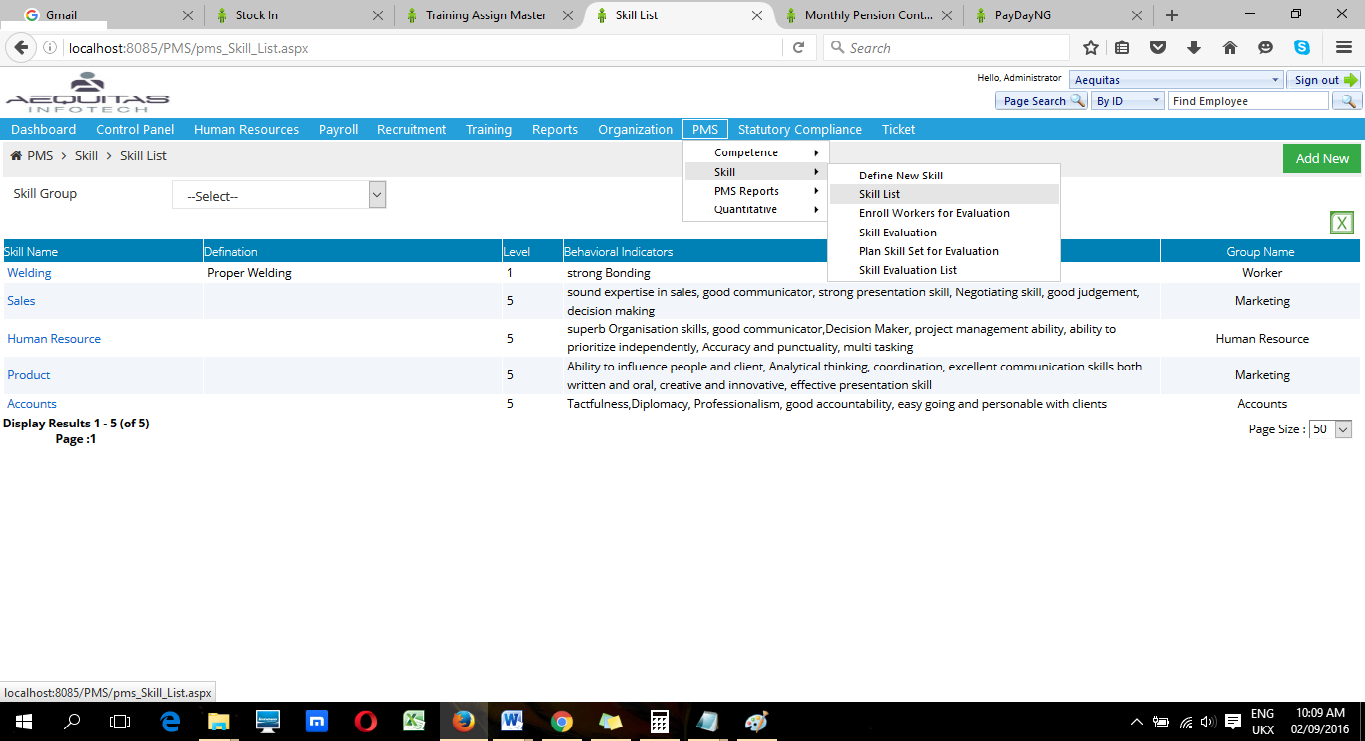Open the Welding skill link
The height and width of the screenshot is (741, 1365).
(29, 273)
